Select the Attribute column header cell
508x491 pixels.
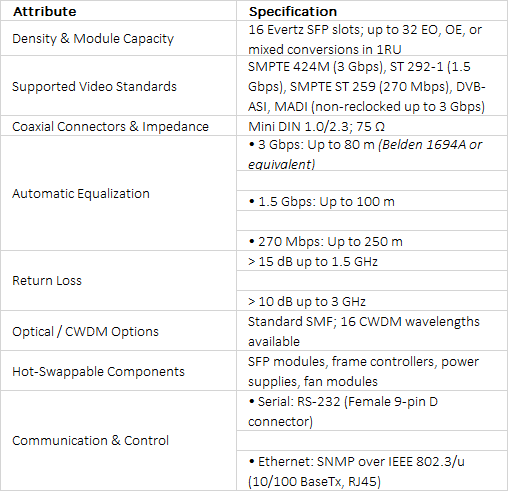[118, 11]
